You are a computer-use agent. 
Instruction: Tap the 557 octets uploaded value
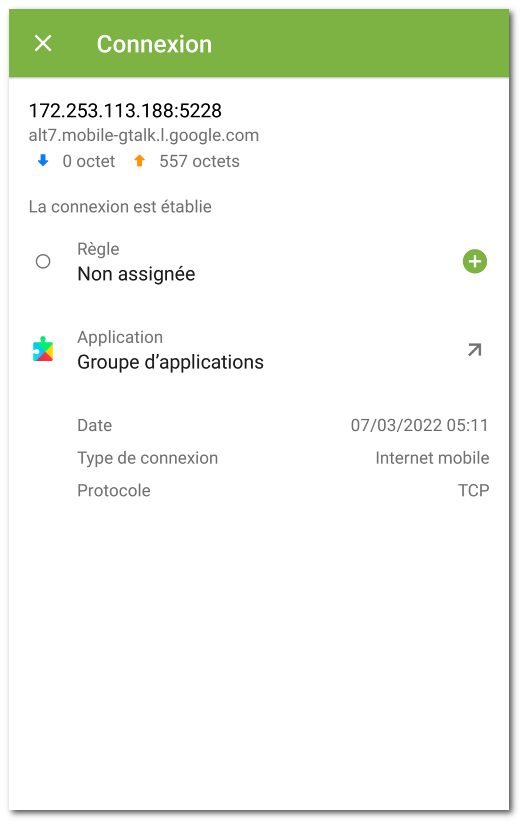coord(199,161)
